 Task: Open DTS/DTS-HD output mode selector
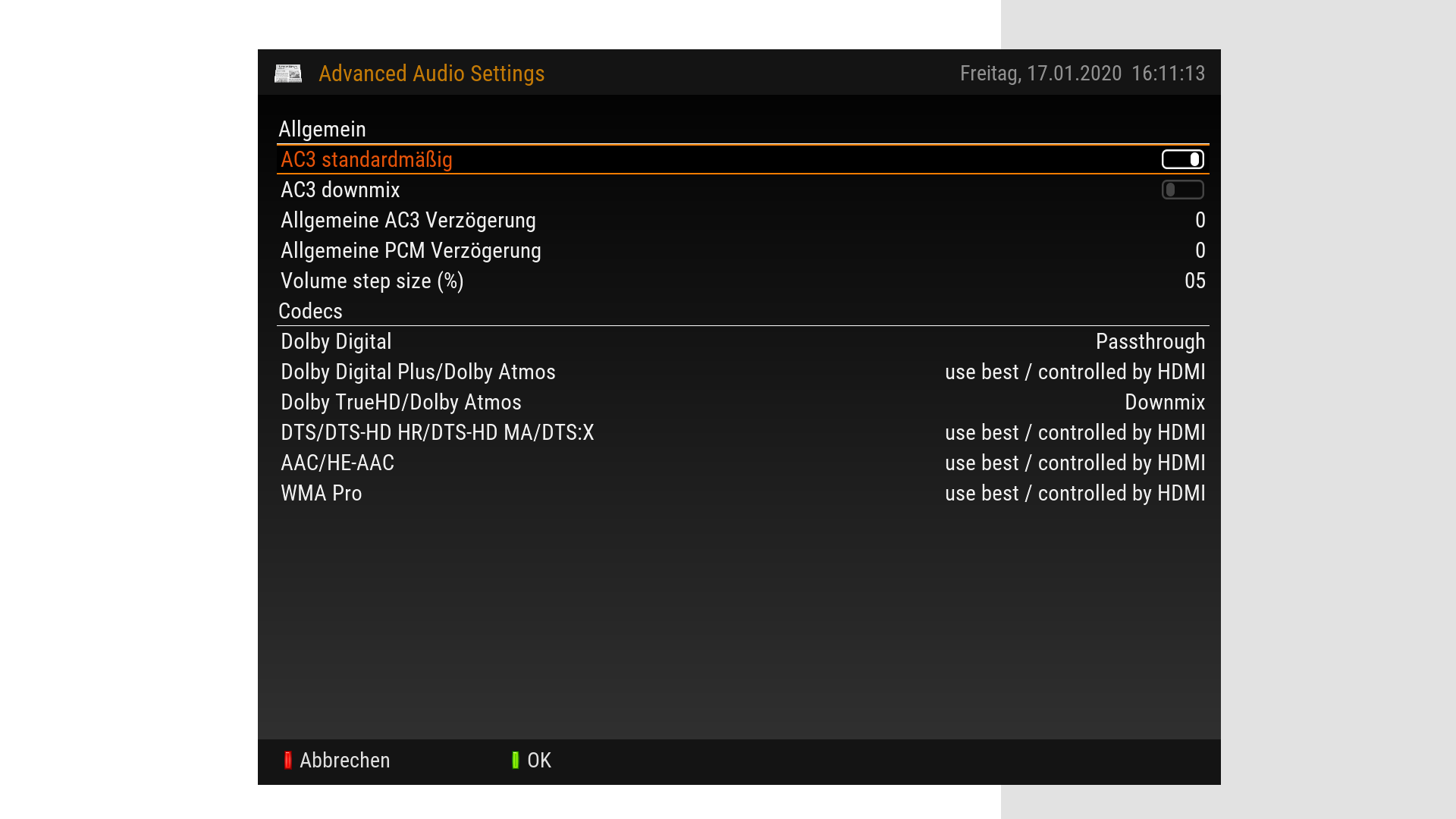(1075, 433)
